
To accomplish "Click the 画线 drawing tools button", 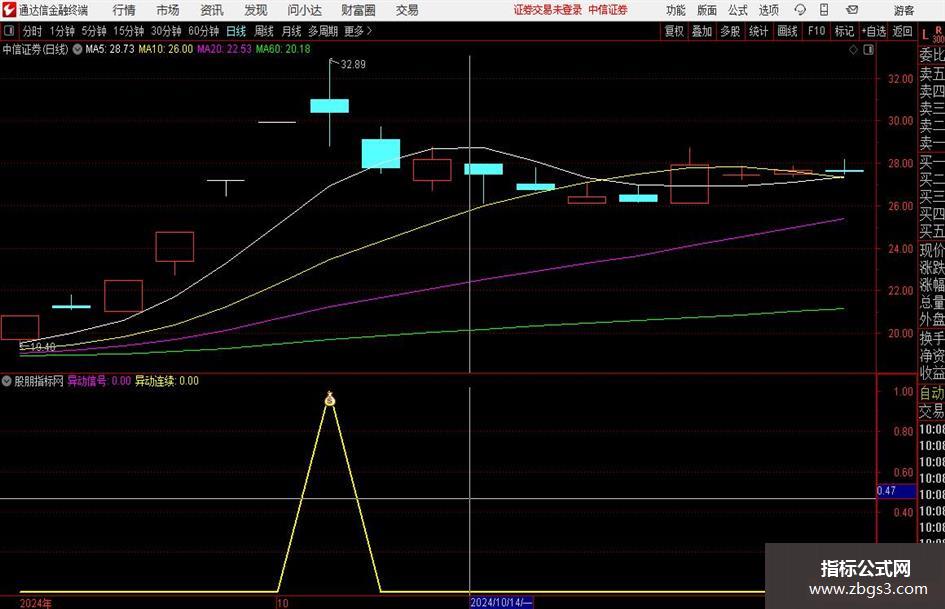I will point(788,31).
